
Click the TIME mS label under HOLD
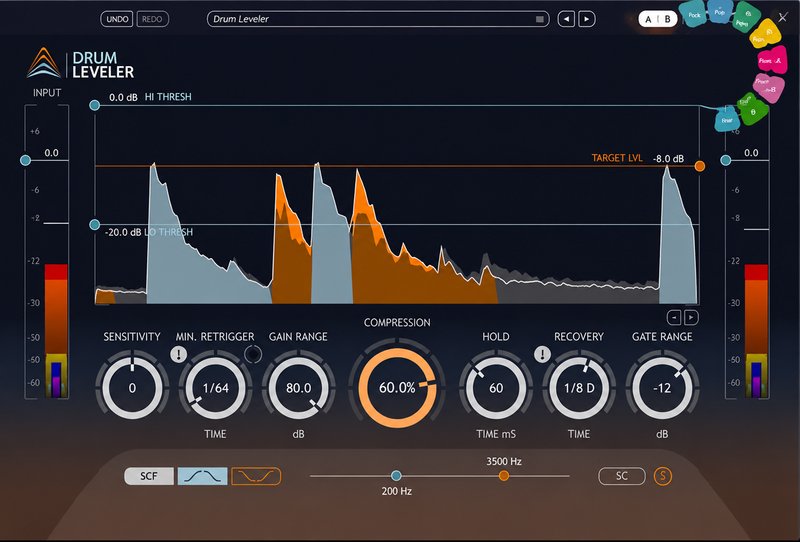[x=496, y=434]
